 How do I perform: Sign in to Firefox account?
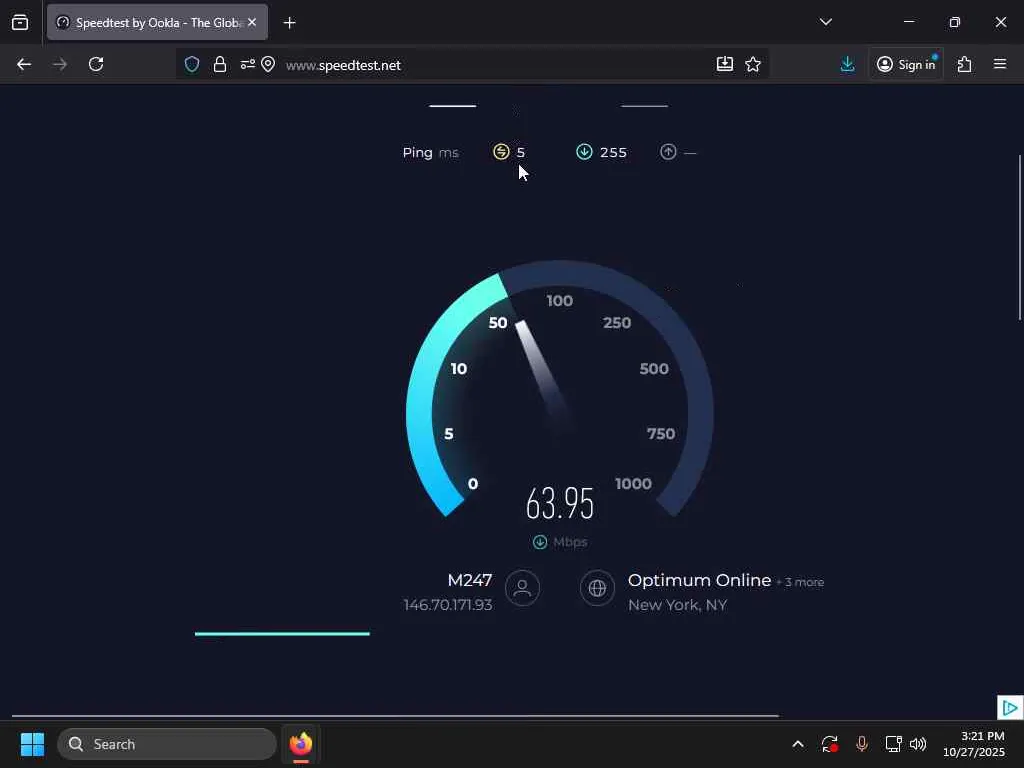tap(906, 64)
